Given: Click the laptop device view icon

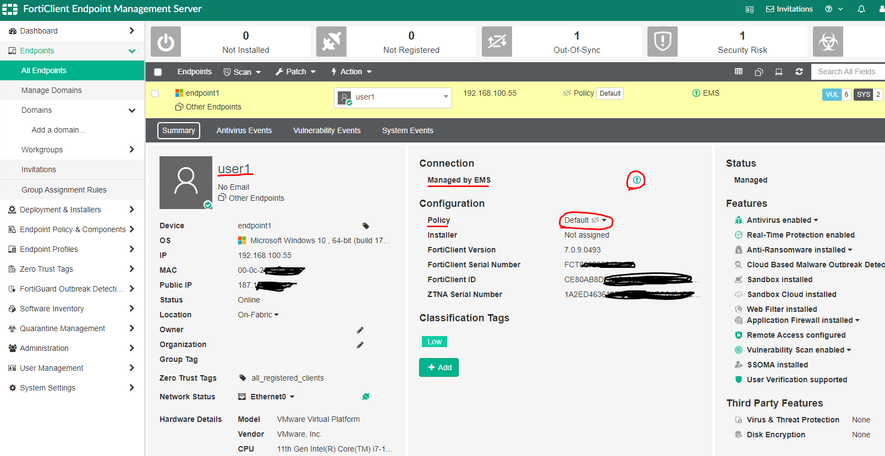Looking at the screenshot, I should point(778,72).
